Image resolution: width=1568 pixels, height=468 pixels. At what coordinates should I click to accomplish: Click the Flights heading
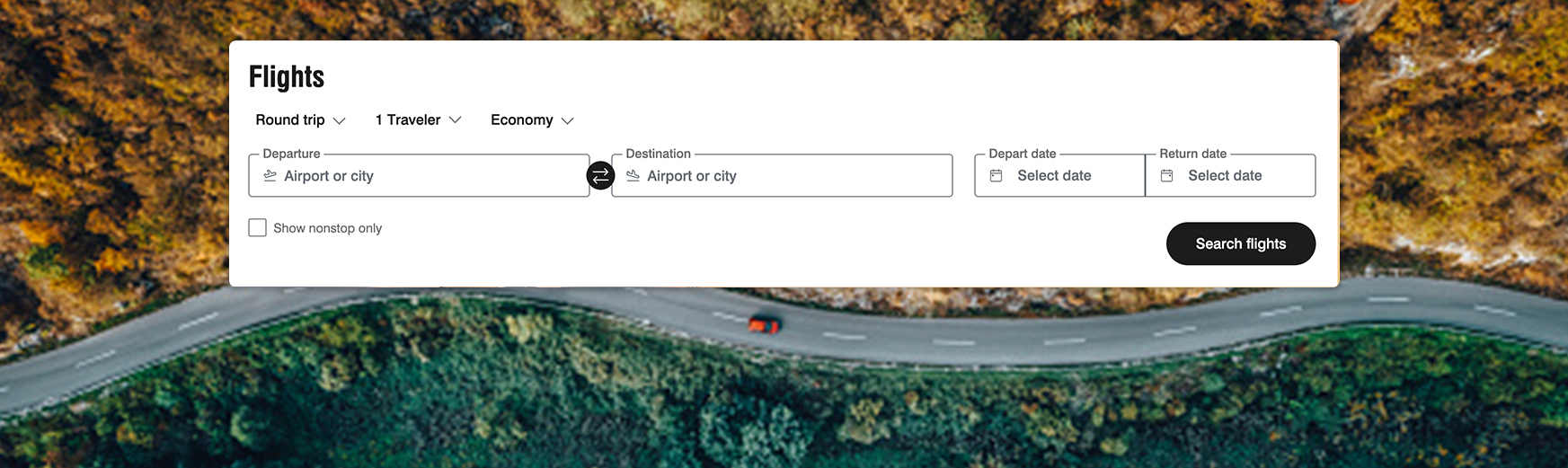click(287, 77)
